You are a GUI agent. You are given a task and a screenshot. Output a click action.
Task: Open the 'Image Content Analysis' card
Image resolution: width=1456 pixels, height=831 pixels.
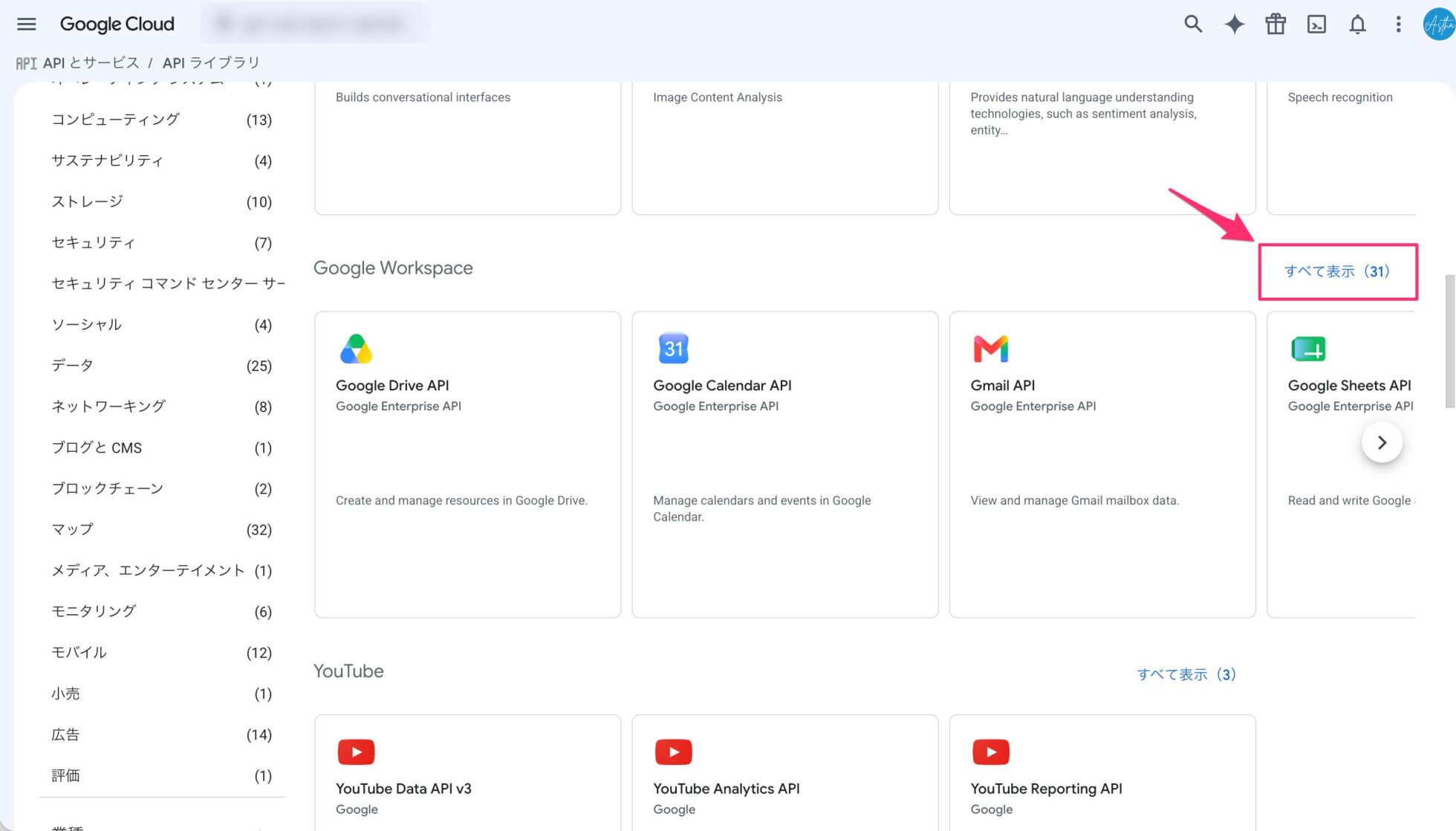tap(785, 149)
